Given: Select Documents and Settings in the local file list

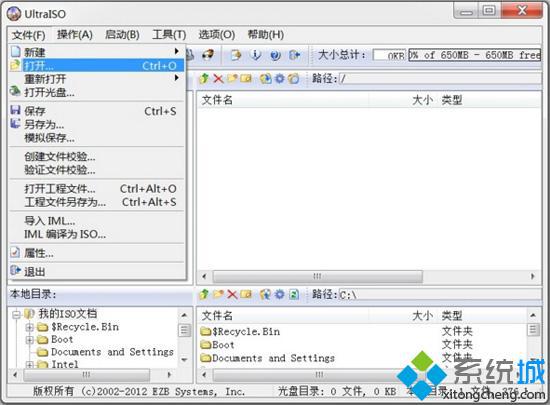Looking at the screenshot, I should (268, 358).
